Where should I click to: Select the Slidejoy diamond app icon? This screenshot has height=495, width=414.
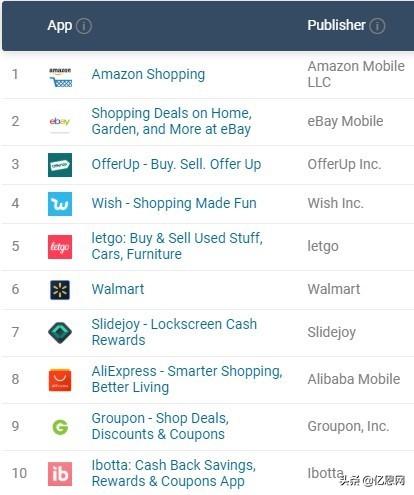60,333
